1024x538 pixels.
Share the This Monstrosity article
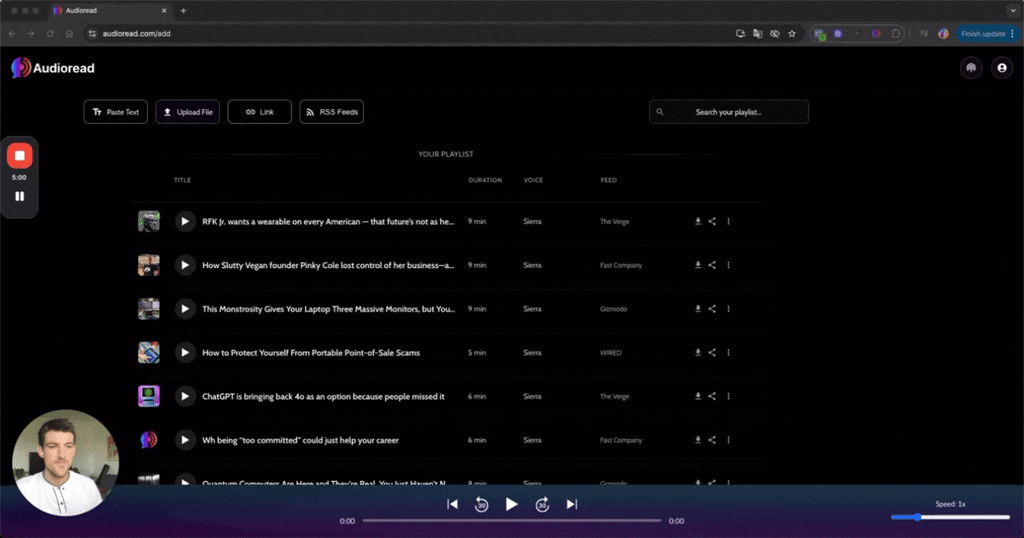point(712,309)
